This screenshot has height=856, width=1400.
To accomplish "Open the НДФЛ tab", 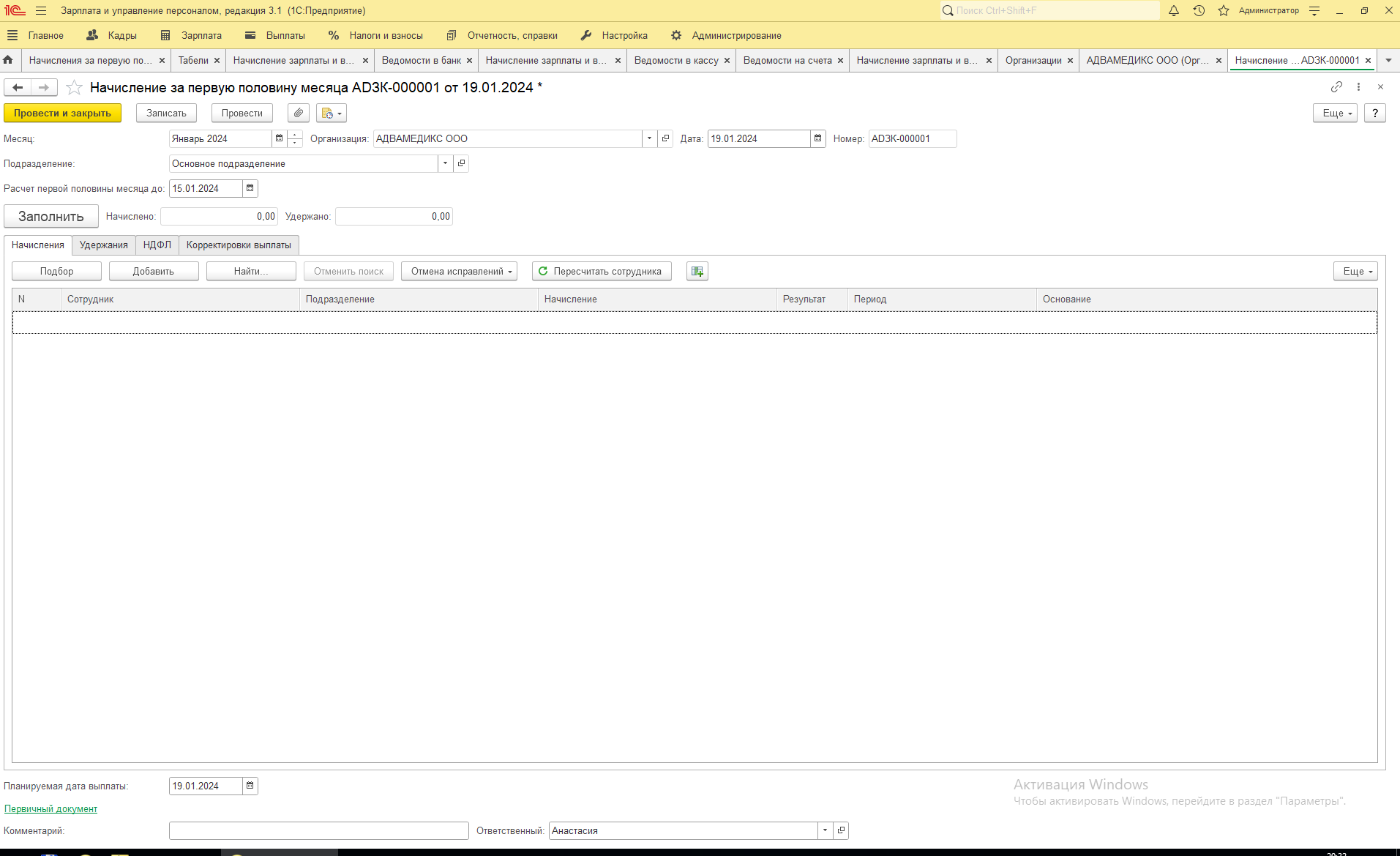I will point(157,245).
